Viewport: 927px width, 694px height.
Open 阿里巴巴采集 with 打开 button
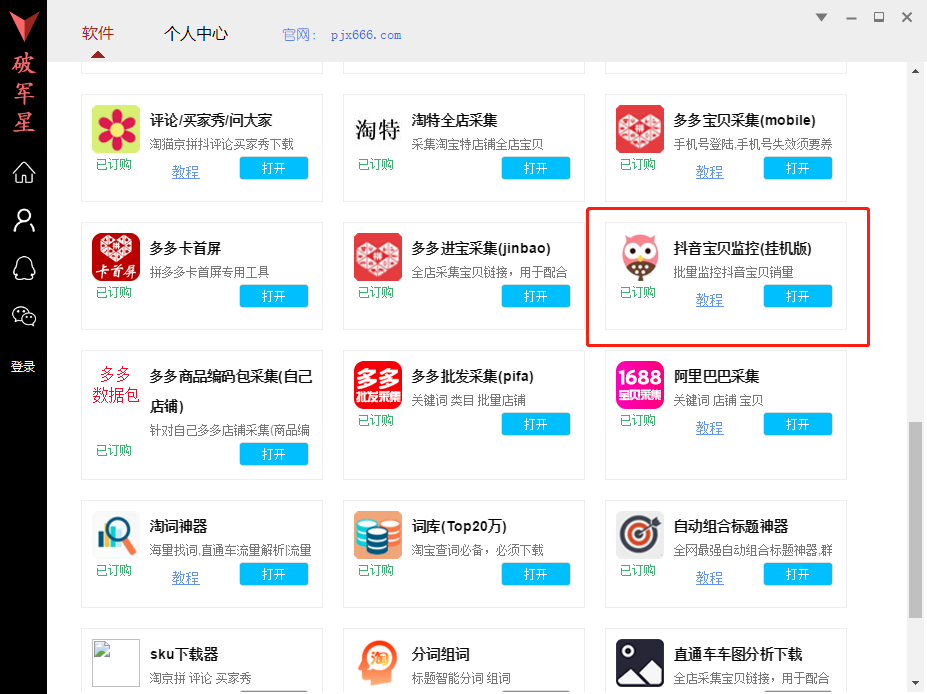[x=798, y=424]
